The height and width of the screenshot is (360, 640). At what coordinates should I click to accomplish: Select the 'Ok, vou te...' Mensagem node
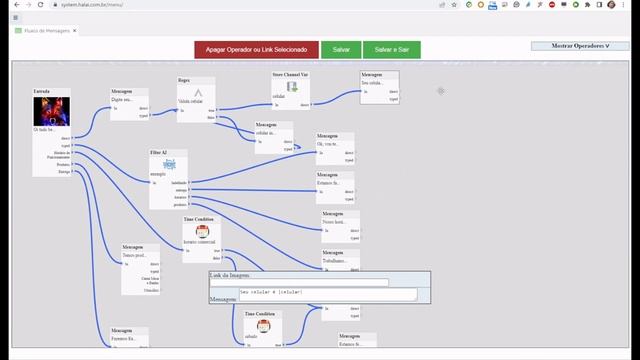[x=335, y=149]
